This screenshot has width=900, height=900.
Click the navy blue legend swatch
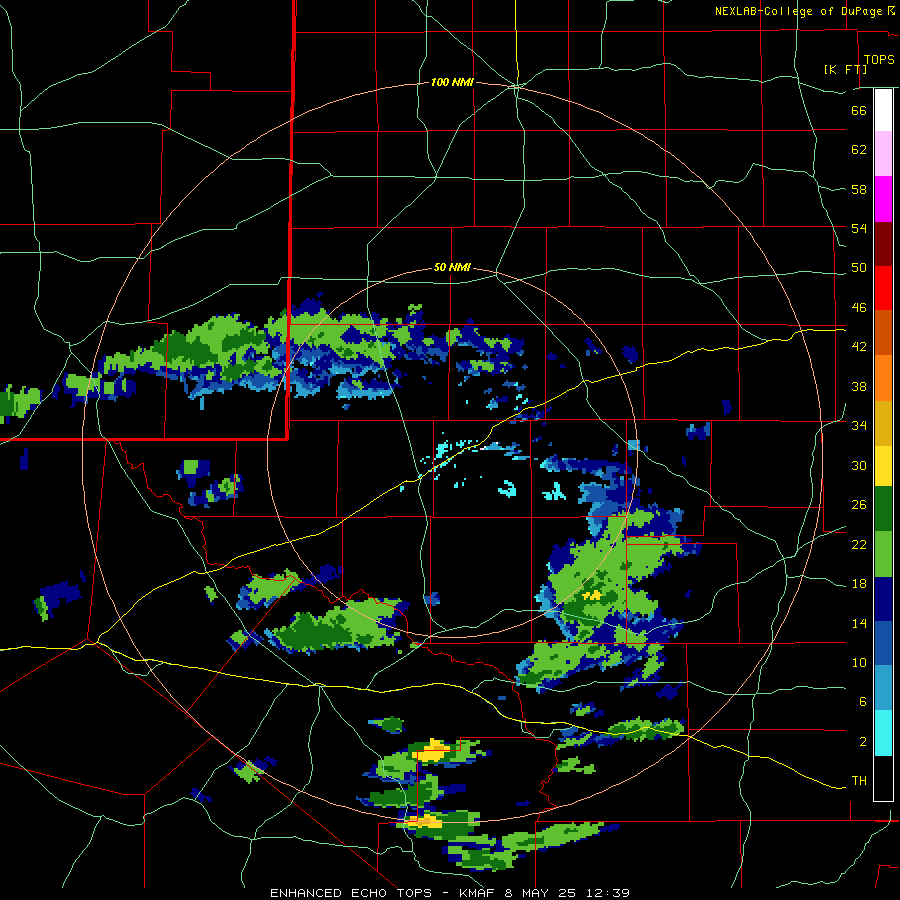883,599
